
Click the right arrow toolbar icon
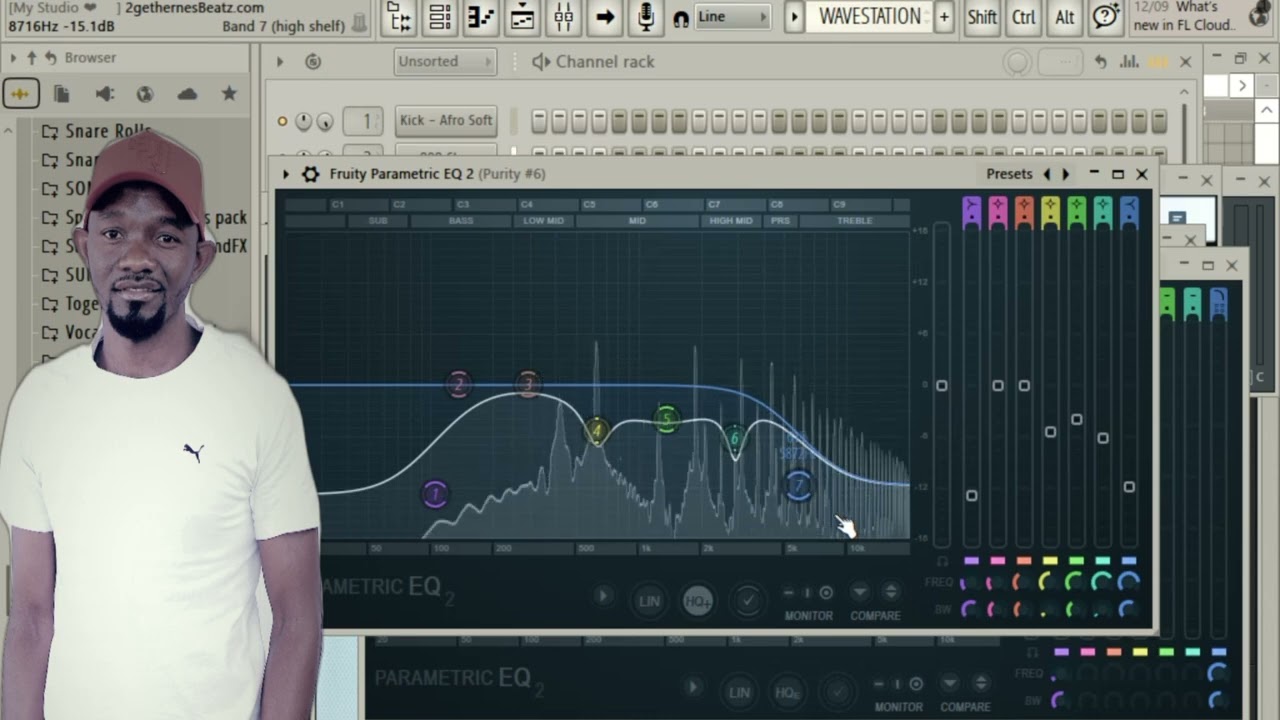604,17
